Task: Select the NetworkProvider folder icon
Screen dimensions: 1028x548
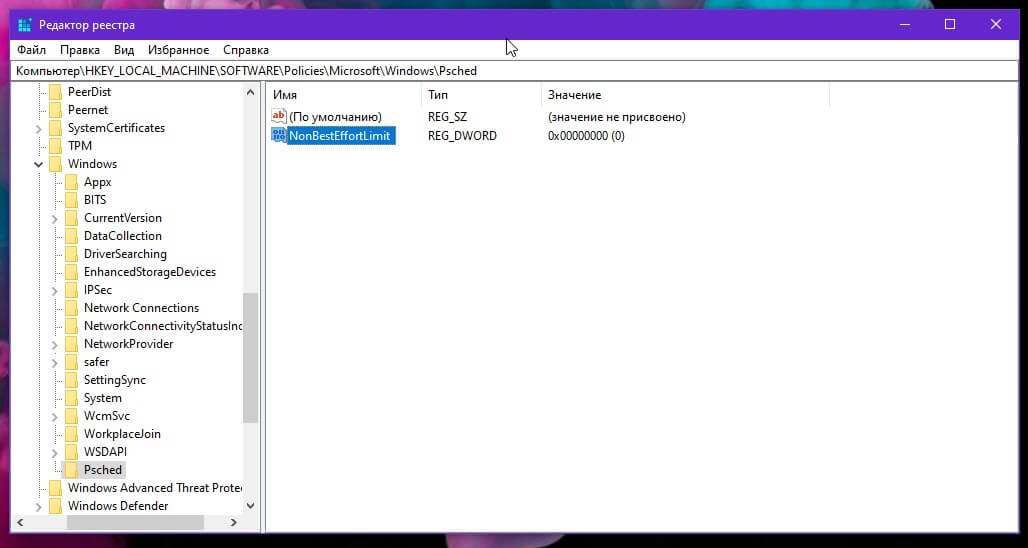Action: pos(71,344)
